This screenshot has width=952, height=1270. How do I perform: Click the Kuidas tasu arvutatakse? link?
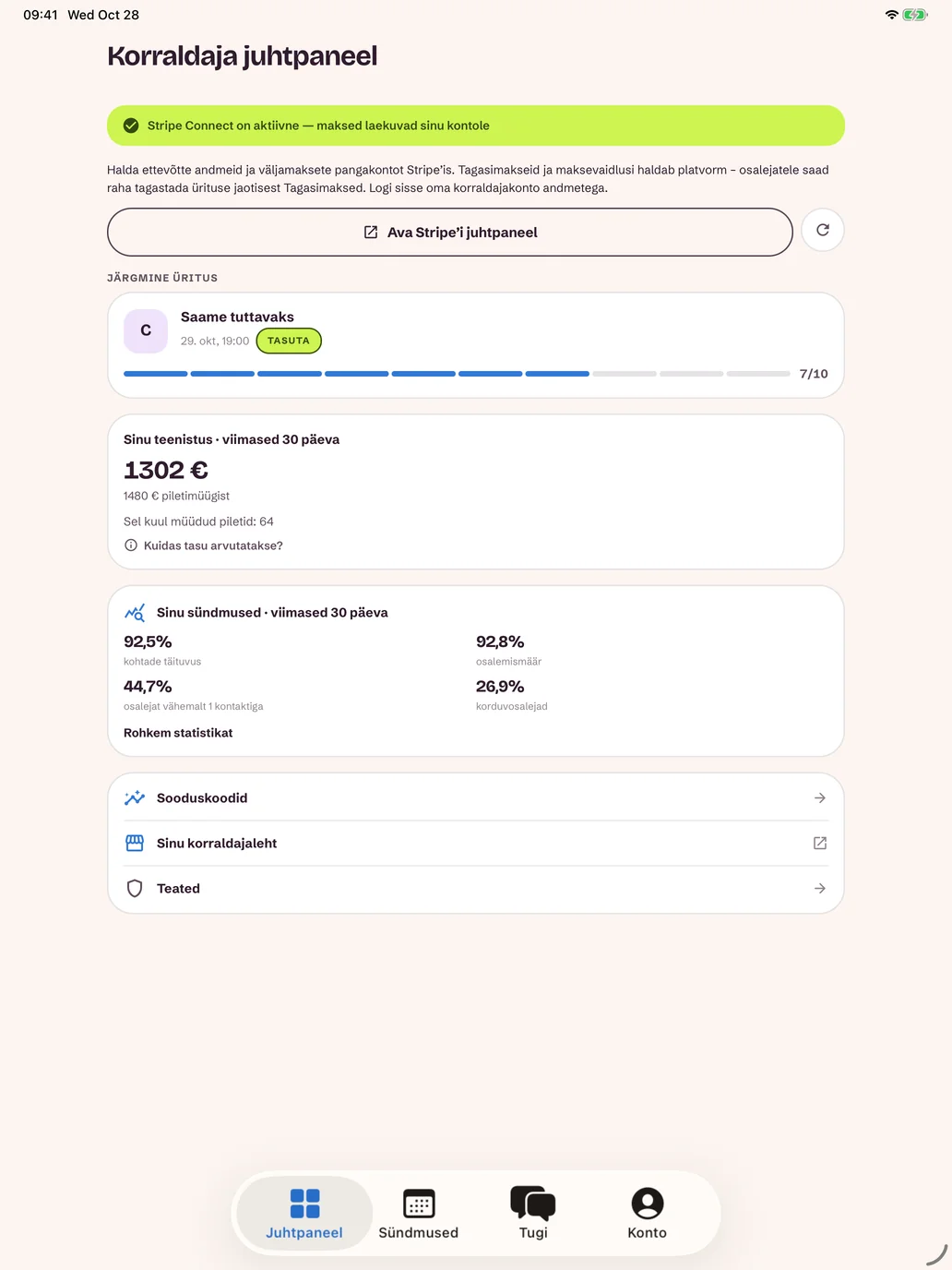click(x=213, y=545)
